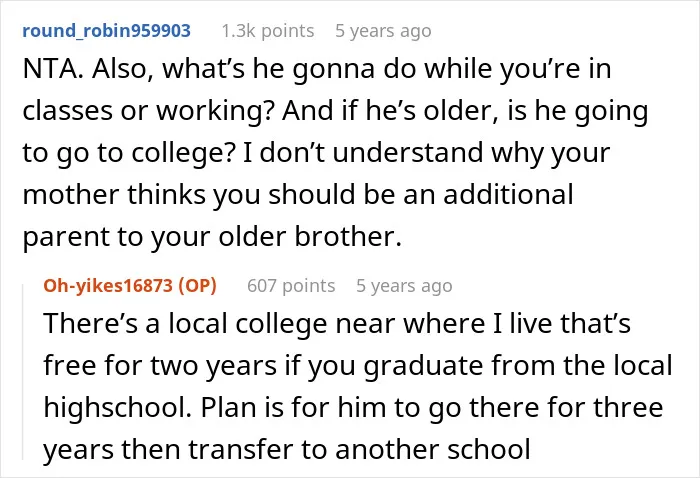Click the (OP) badge beside Oh-yikes16873
The image size is (700, 478).
197,285
